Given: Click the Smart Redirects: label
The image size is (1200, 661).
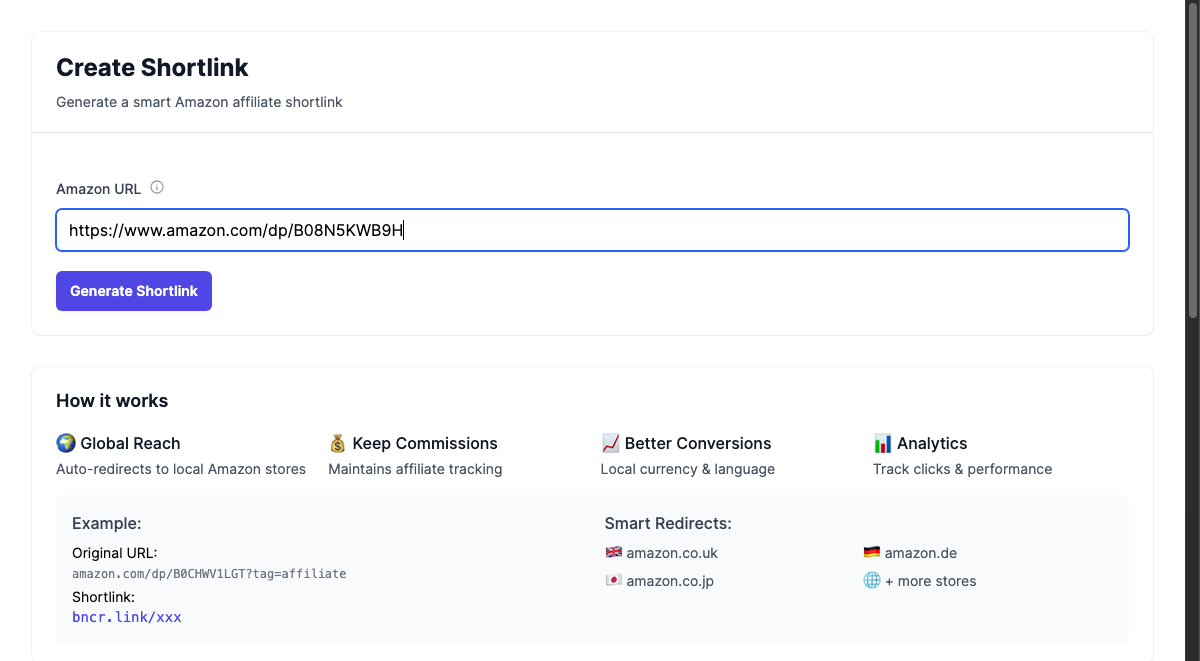Looking at the screenshot, I should tap(668, 523).
